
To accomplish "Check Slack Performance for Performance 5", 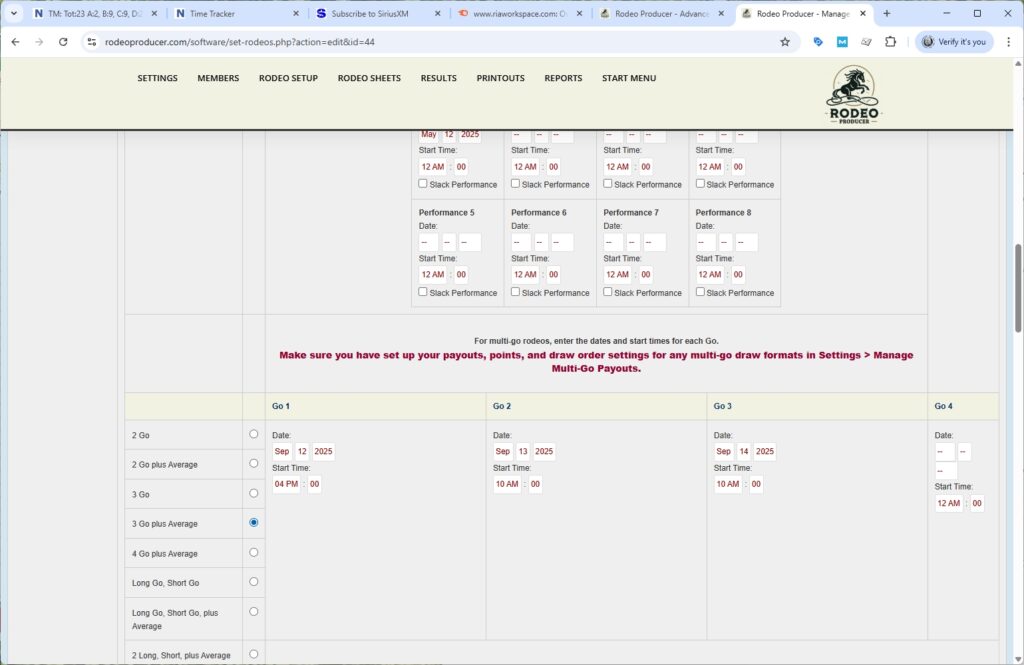I will point(423,292).
